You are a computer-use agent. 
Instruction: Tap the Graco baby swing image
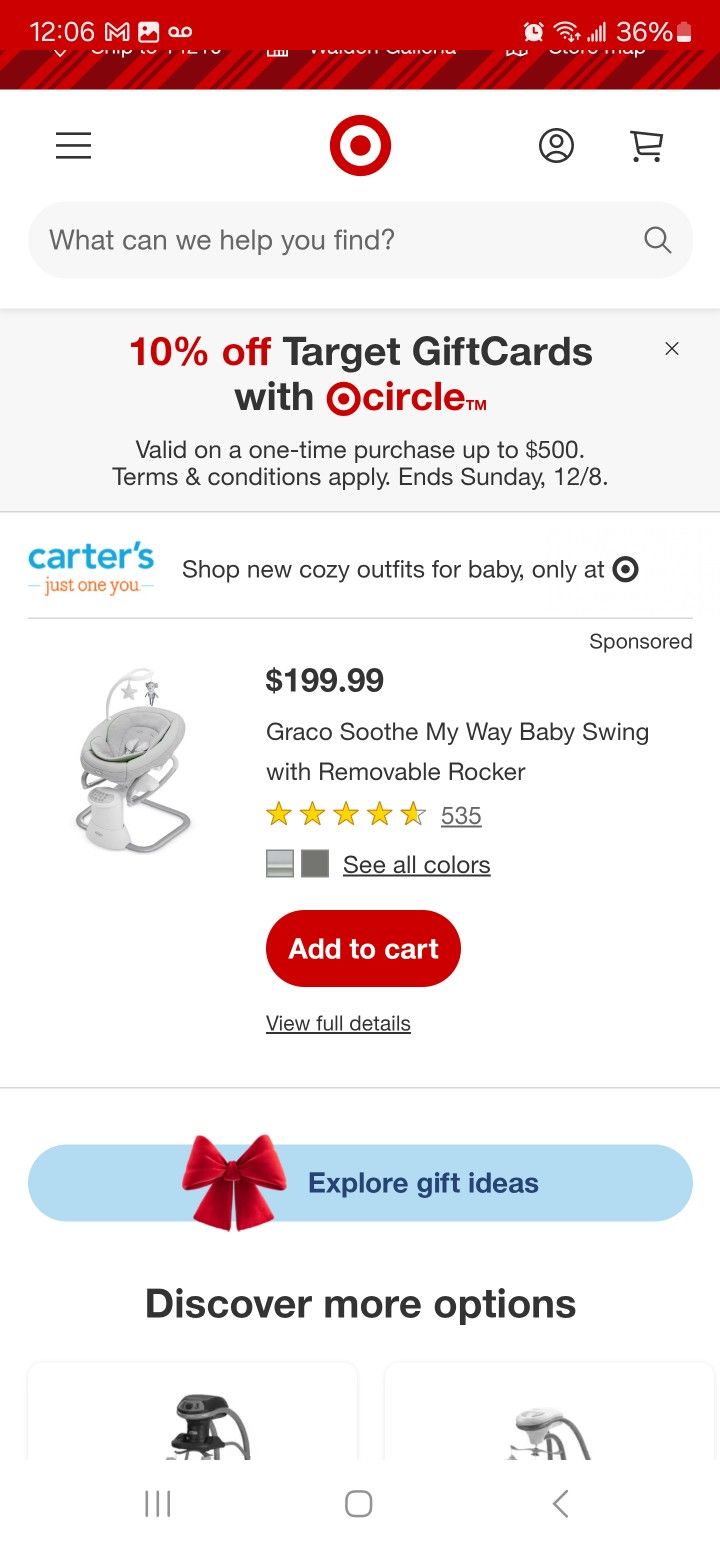pos(134,761)
